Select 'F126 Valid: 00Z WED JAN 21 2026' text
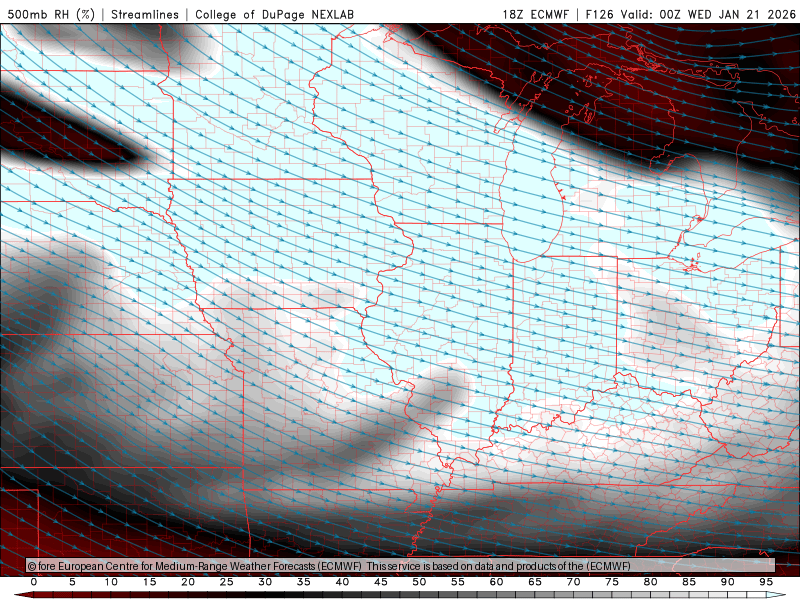Image resolution: width=800 pixels, height=600 pixels. click(690, 14)
